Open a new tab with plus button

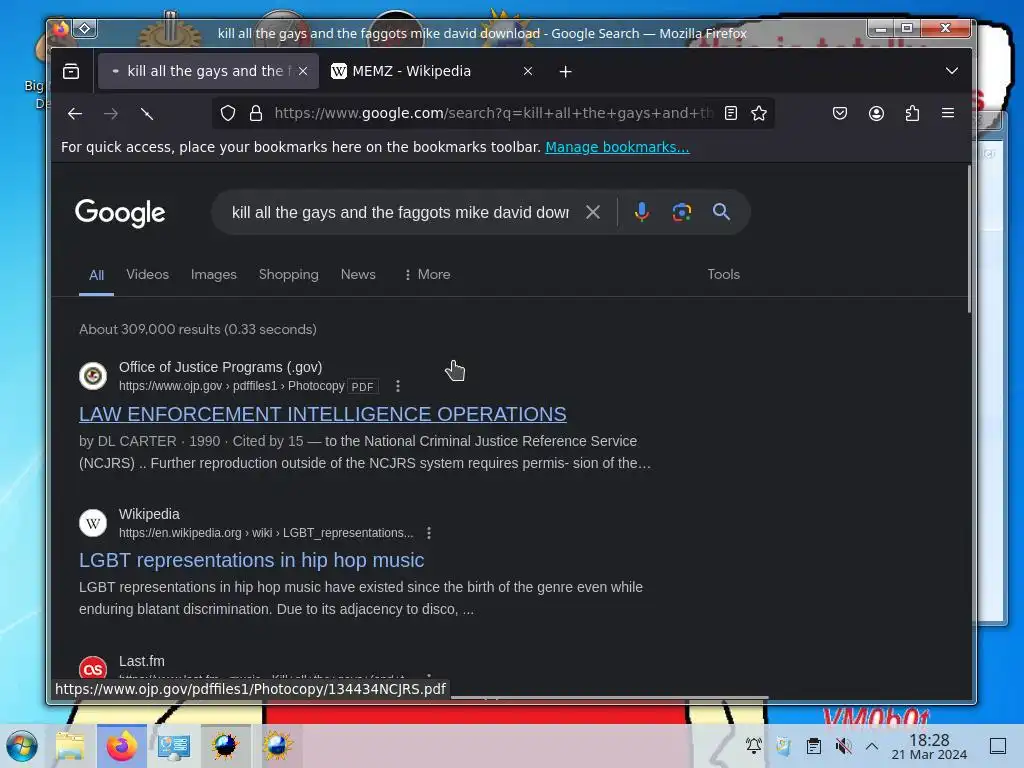click(566, 71)
